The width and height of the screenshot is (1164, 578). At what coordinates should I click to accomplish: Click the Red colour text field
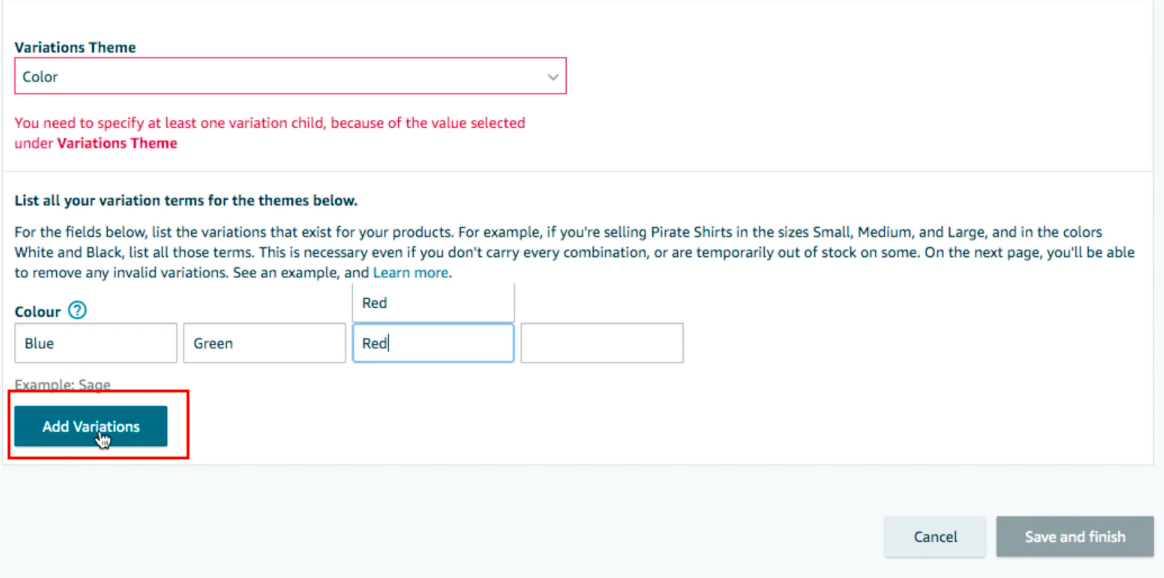point(433,343)
